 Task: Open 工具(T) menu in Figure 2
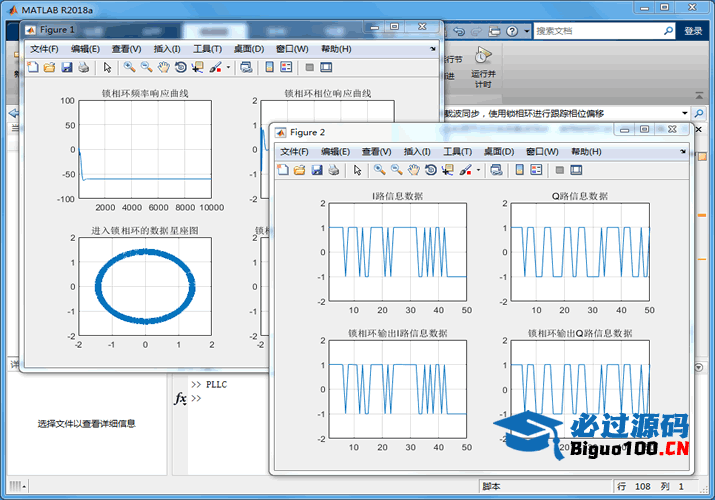pyautogui.click(x=457, y=151)
